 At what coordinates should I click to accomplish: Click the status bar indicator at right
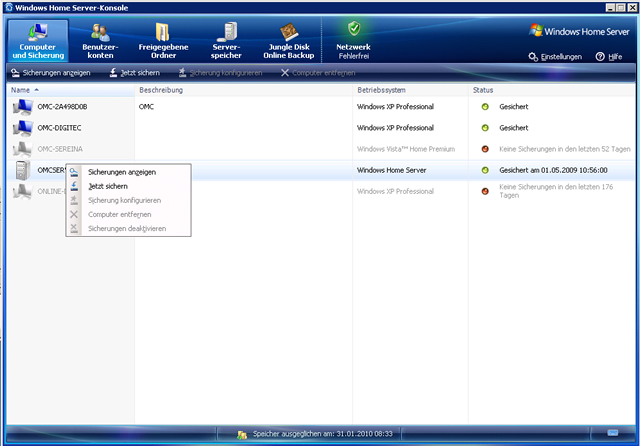tap(612, 433)
